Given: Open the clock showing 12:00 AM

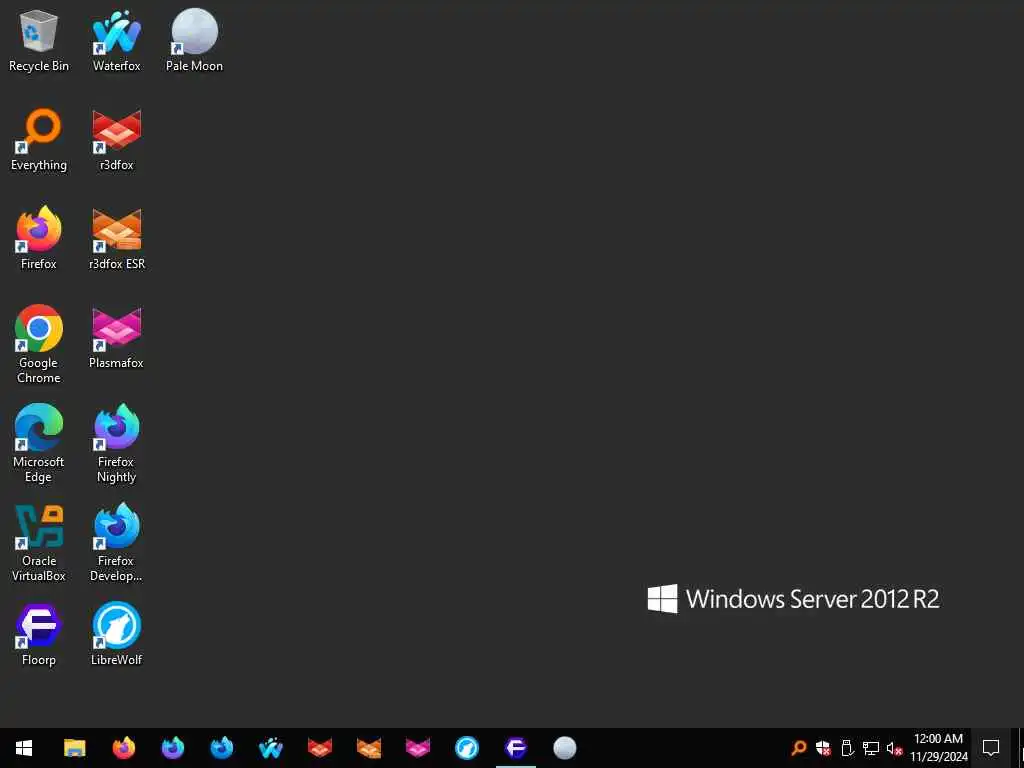Looking at the screenshot, I should (x=938, y=748).
